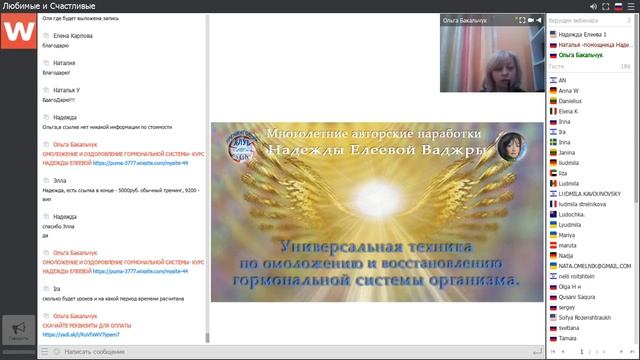
Task: Click the icon beside Элла's chat message
Action: click(x=46, y=180)
